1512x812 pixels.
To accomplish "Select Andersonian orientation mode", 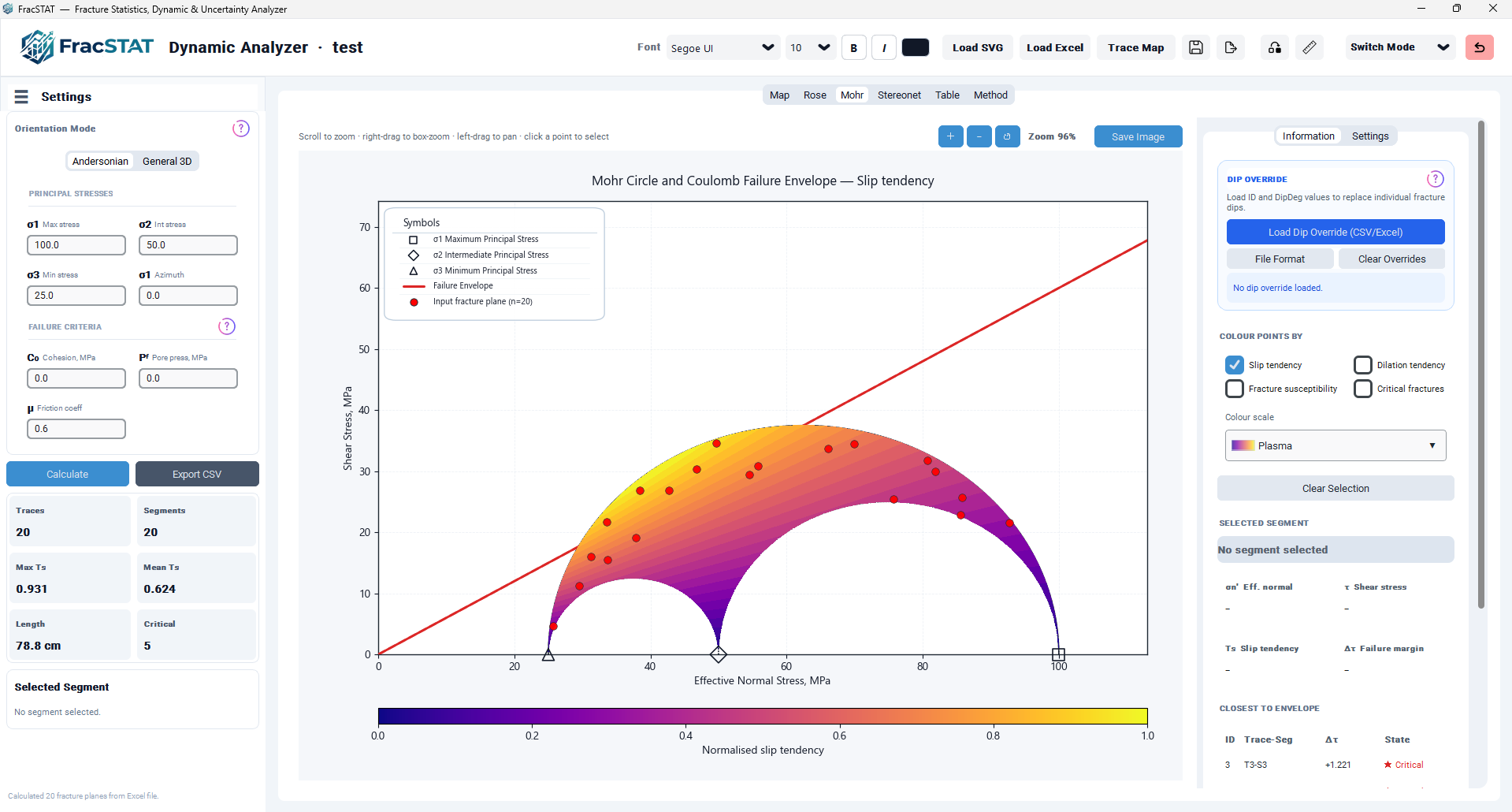I will click(x=100, y=161).
